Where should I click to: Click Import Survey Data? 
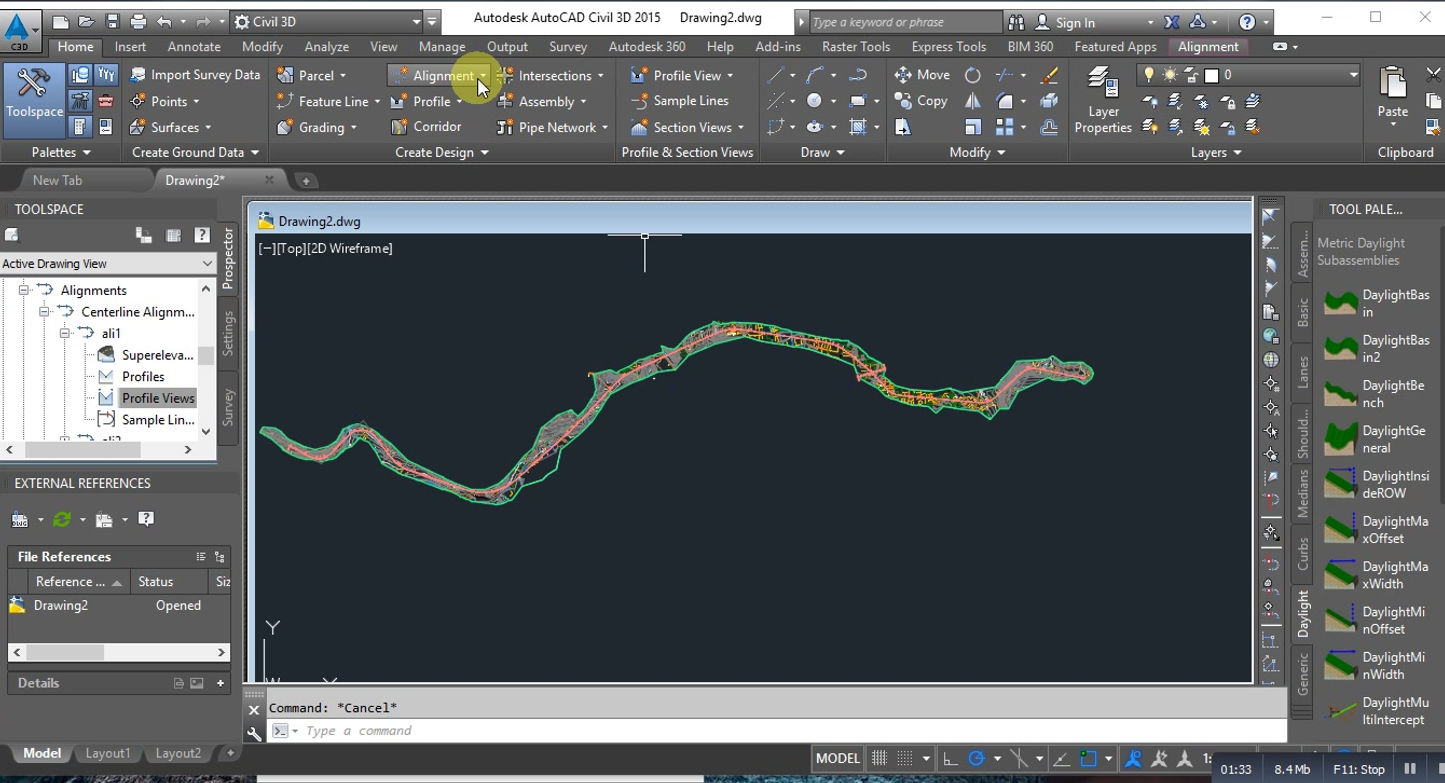coord(194,75)
